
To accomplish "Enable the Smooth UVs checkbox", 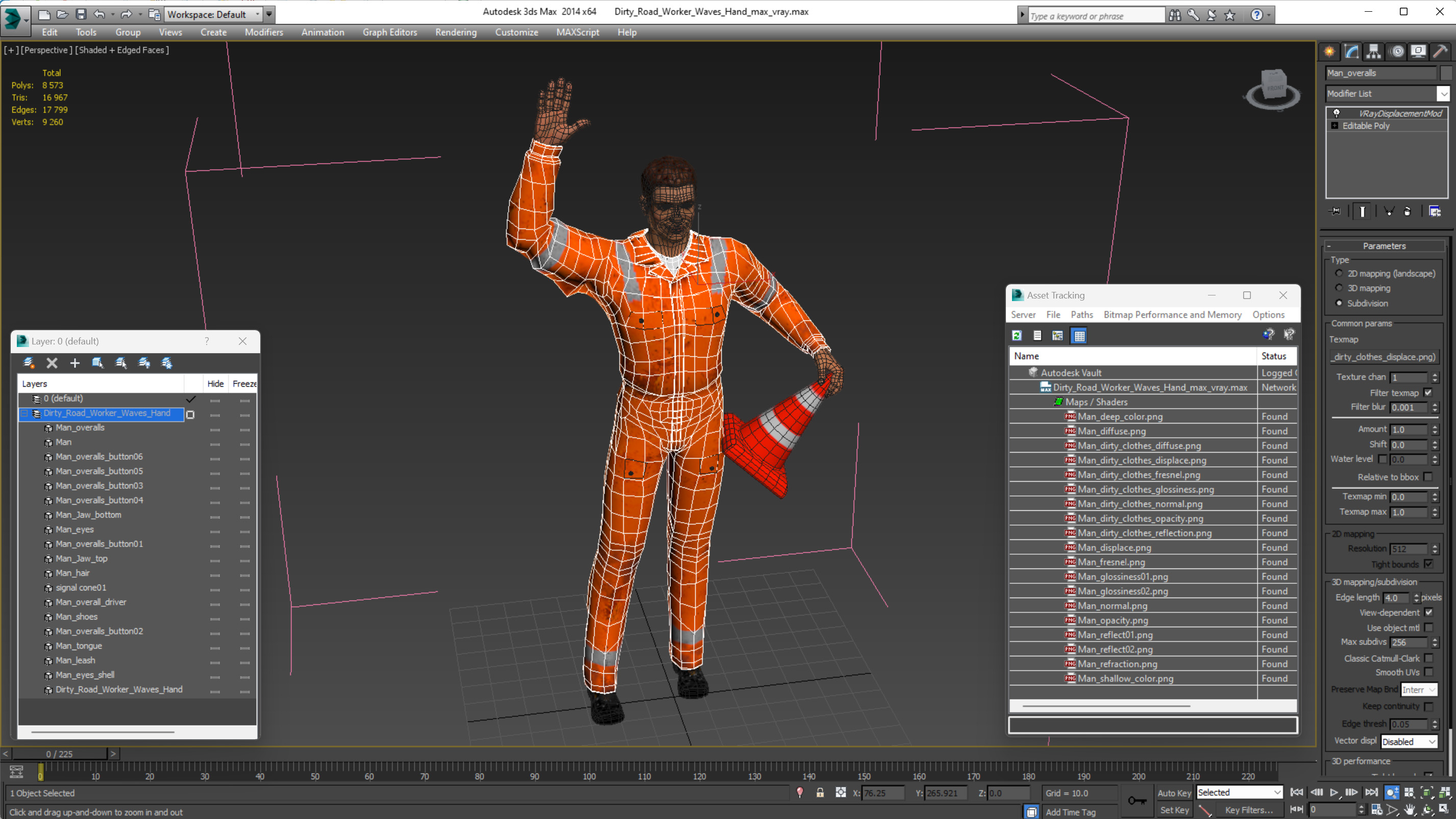I will [x=1428, y=672].
